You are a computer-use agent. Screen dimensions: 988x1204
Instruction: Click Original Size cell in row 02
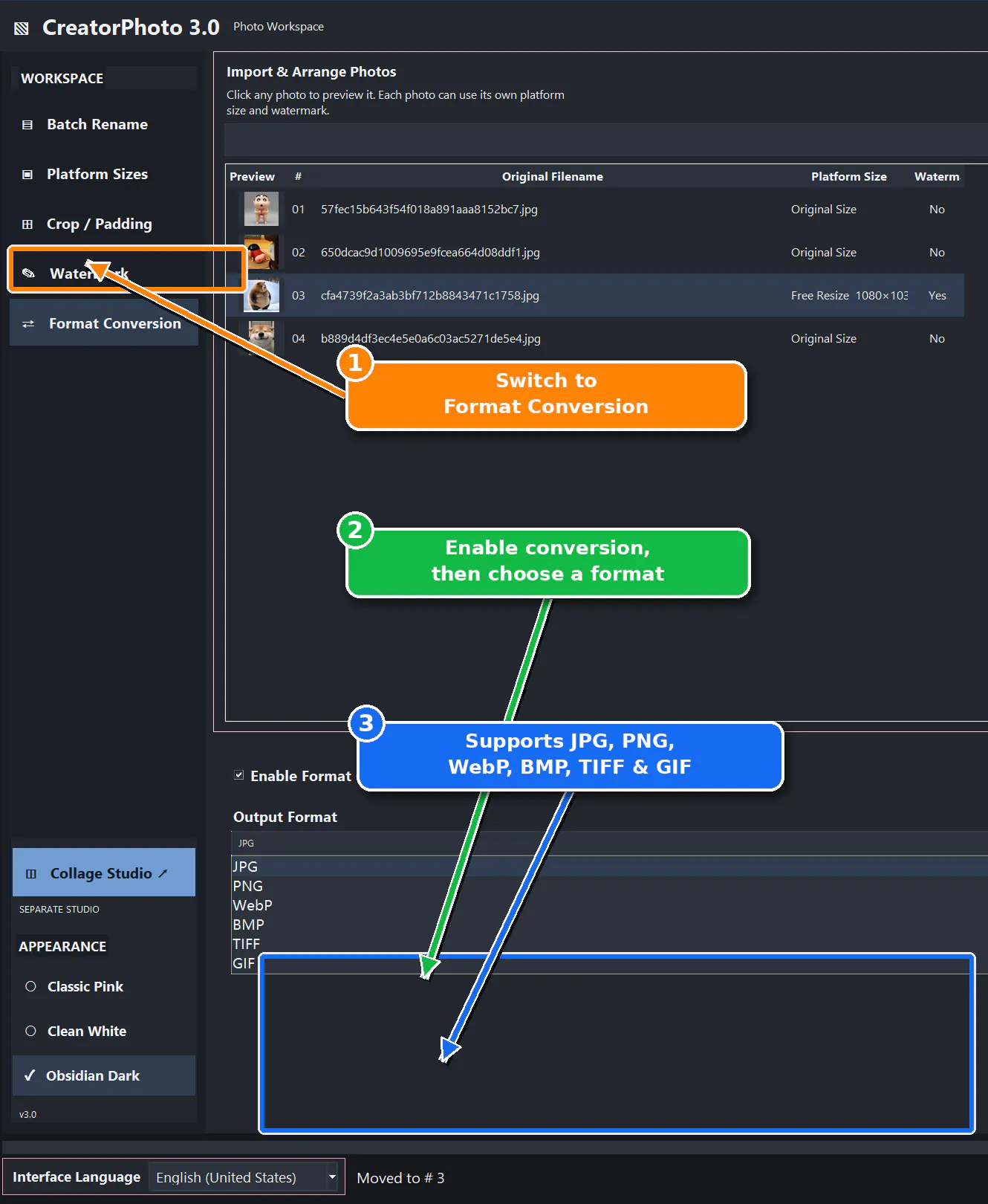[x=824, y=253]
